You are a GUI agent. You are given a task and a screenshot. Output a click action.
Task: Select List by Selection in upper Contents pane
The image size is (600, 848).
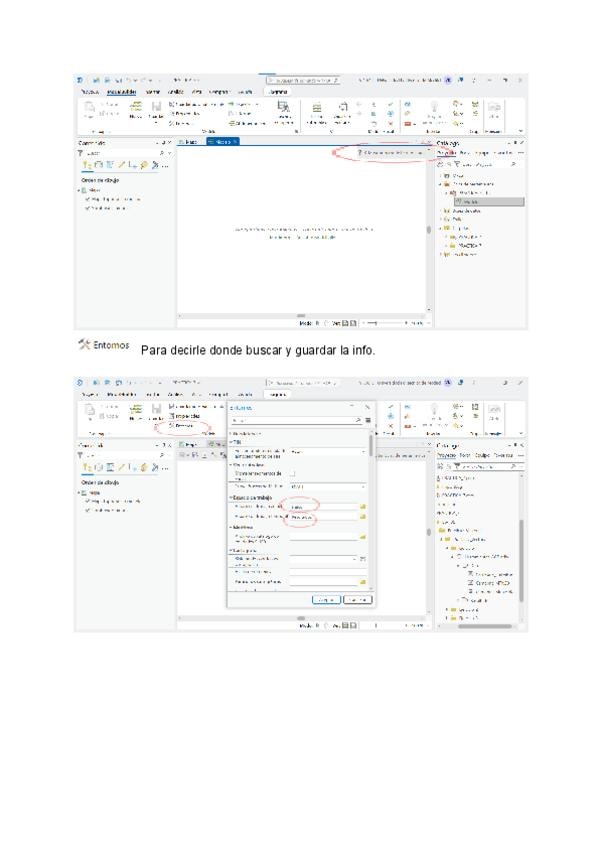coord(110,165)
